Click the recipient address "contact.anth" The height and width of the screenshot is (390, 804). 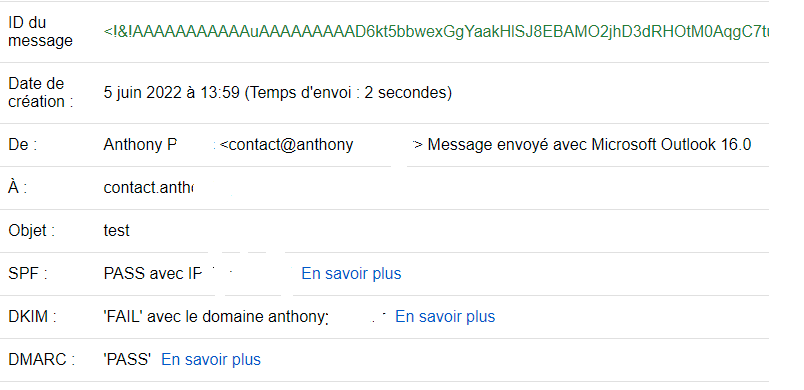coord(148,188)
